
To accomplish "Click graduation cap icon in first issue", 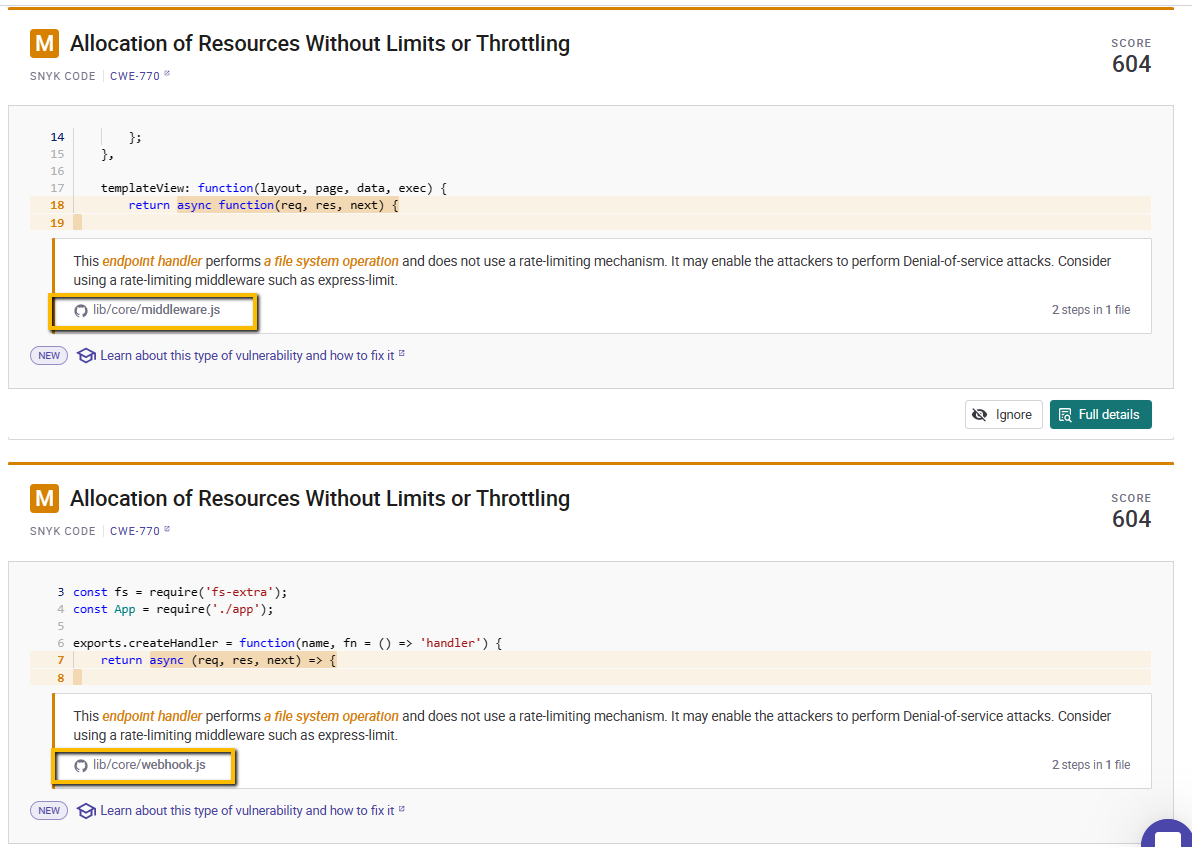I will tap(87, 356).
